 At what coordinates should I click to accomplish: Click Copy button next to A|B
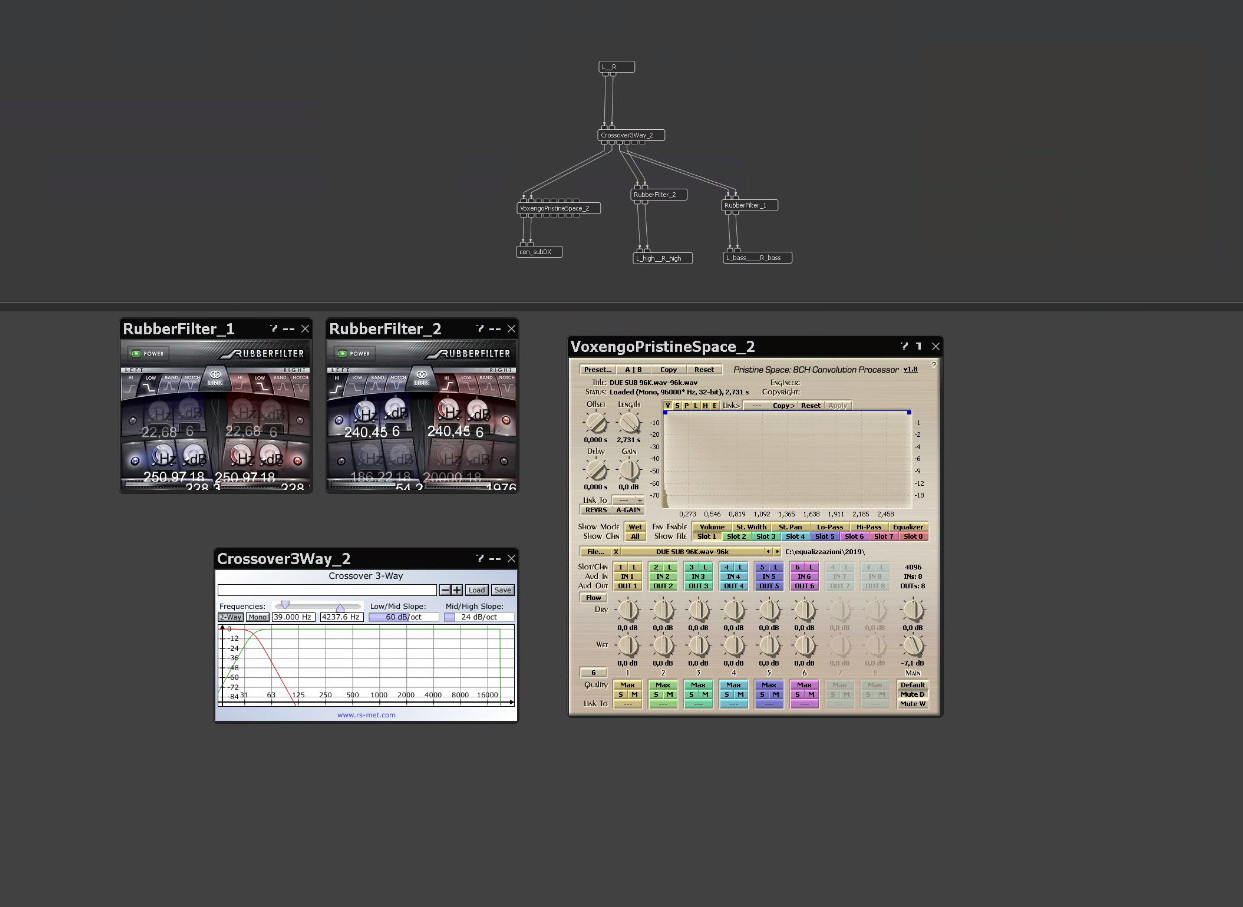point(668,369)
